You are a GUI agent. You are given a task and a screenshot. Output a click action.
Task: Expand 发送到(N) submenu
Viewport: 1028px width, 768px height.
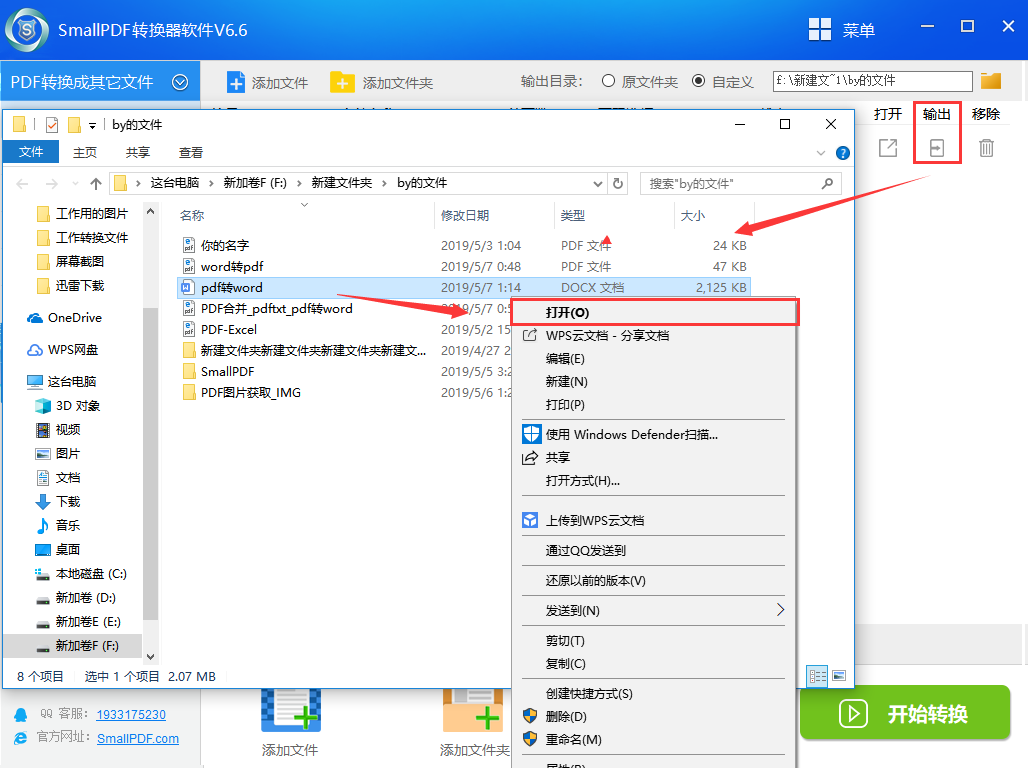(x=780, y=609)
